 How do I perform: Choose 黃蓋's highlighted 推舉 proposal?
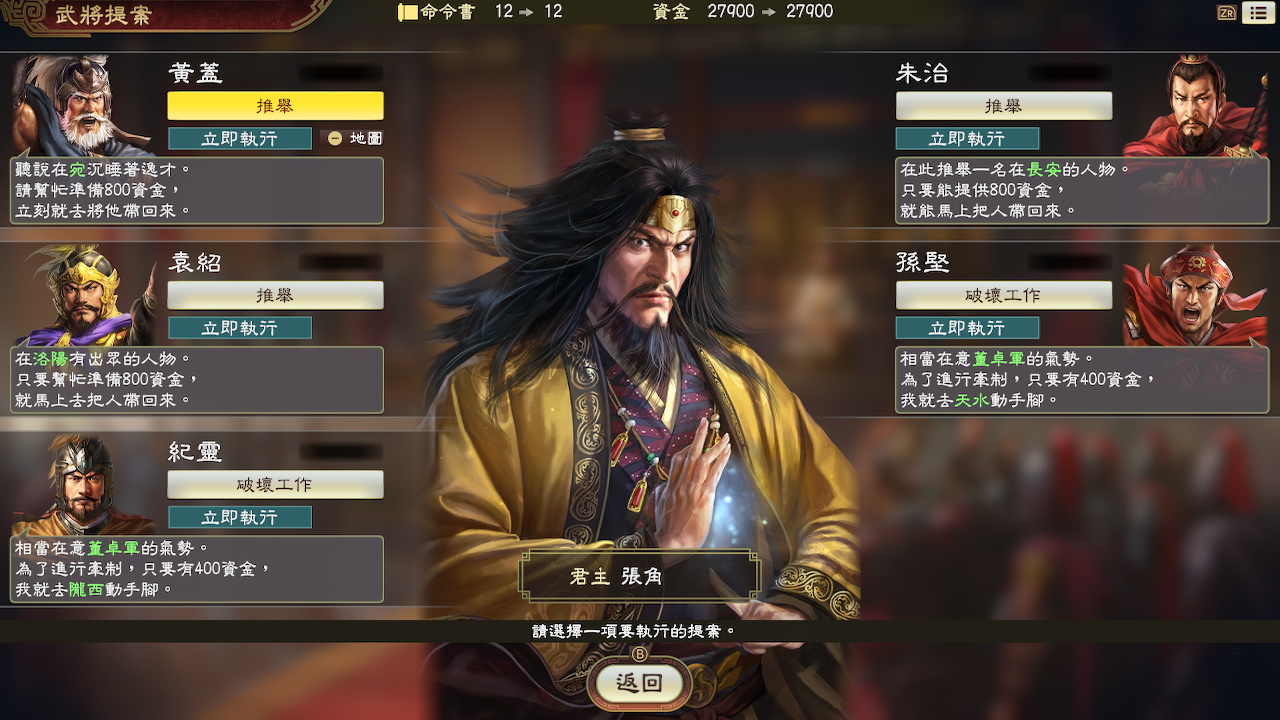coord(275,106)
